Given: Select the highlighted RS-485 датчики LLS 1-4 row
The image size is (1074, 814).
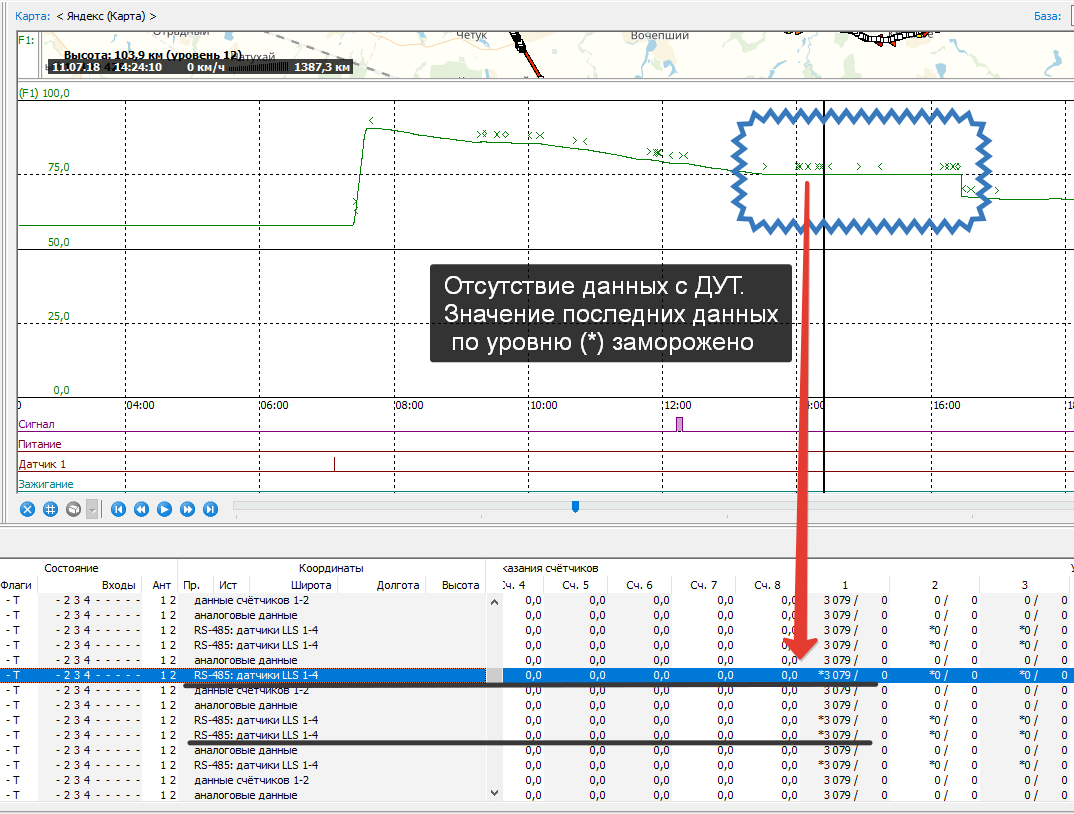Looking at the screenshot, I should (x=257, y=676).
